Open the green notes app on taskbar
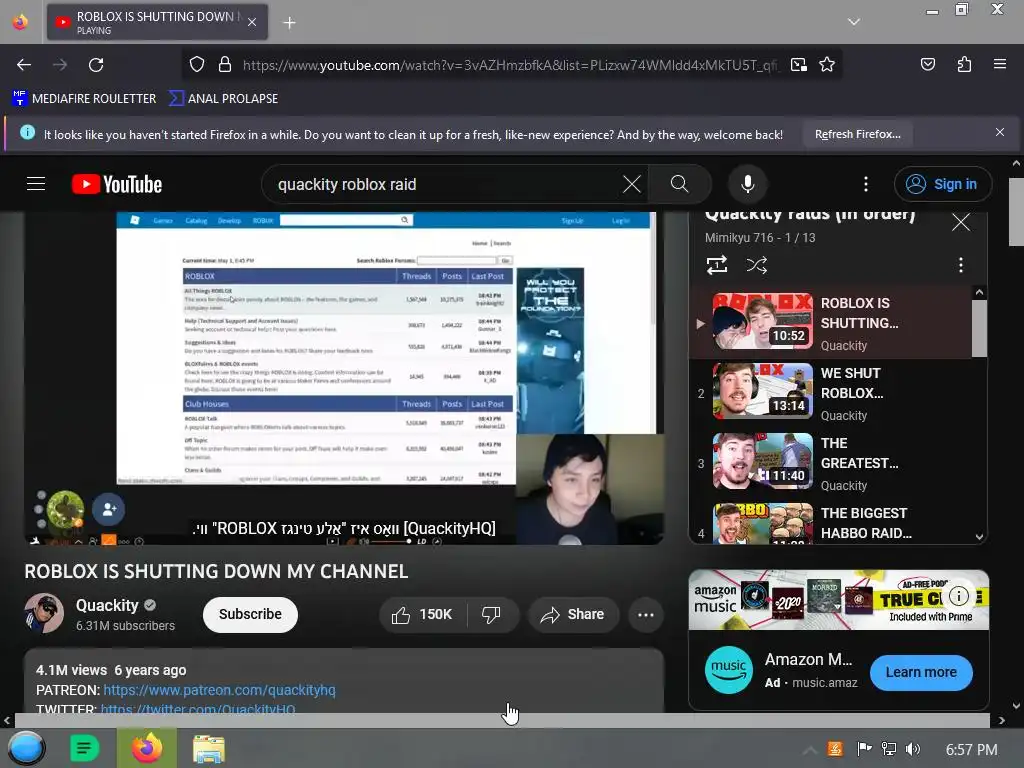Screen dimensions: 1024x768 pyautogui.click(x=84, y=748)
